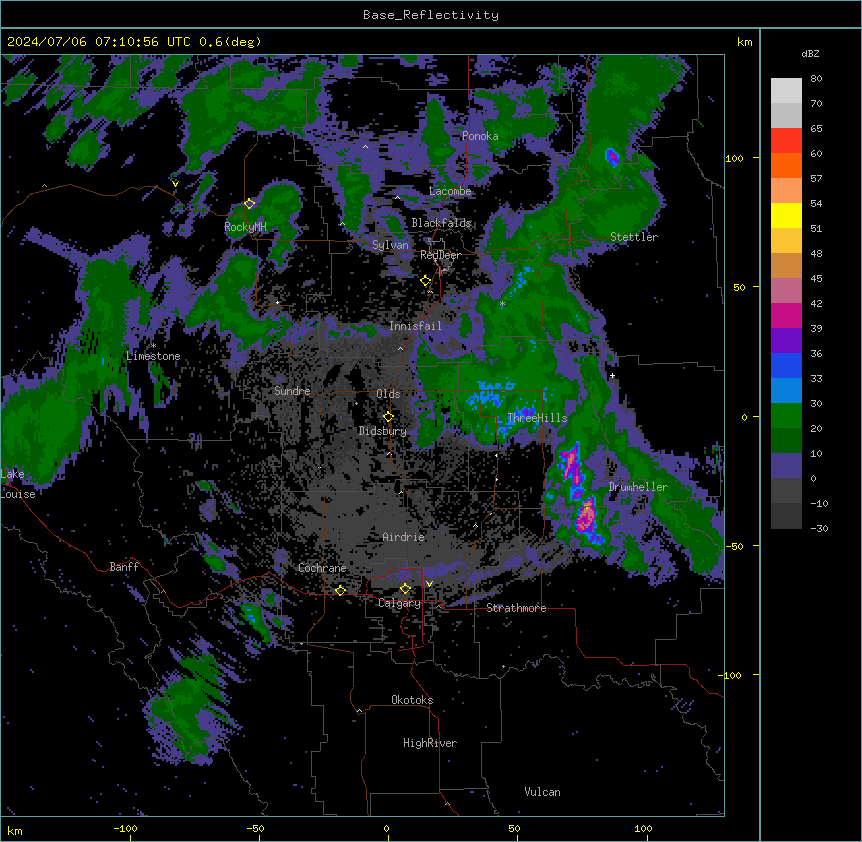Click the magenta 42 dBZ legend swatch

[x=786, y=315]
